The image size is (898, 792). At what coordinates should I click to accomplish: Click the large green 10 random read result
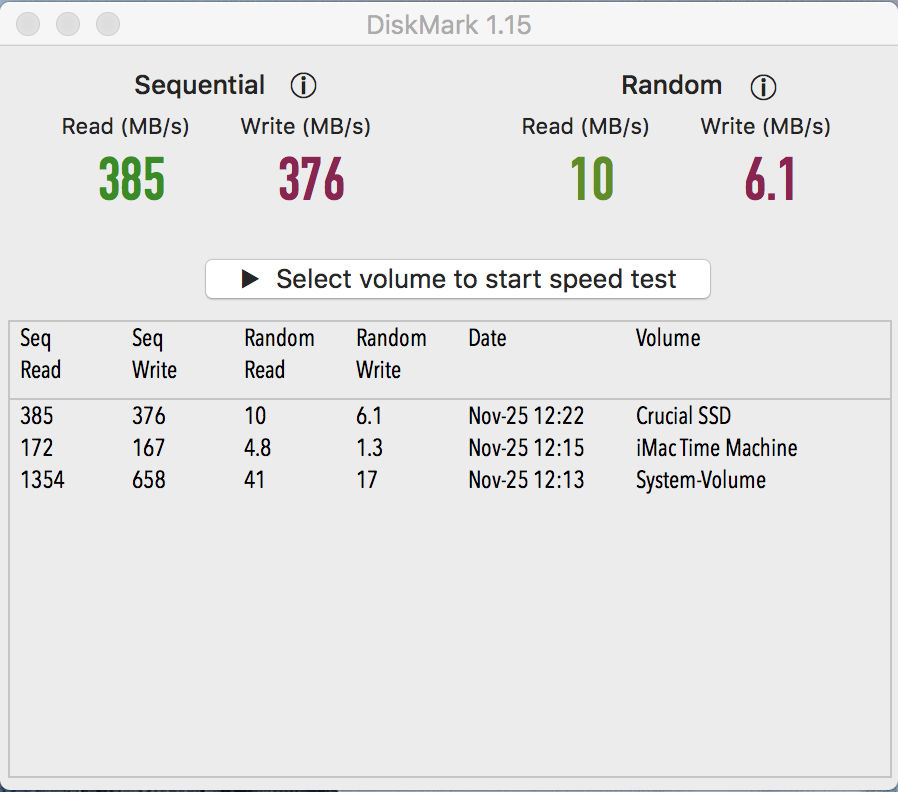click(x=592, y=179)
